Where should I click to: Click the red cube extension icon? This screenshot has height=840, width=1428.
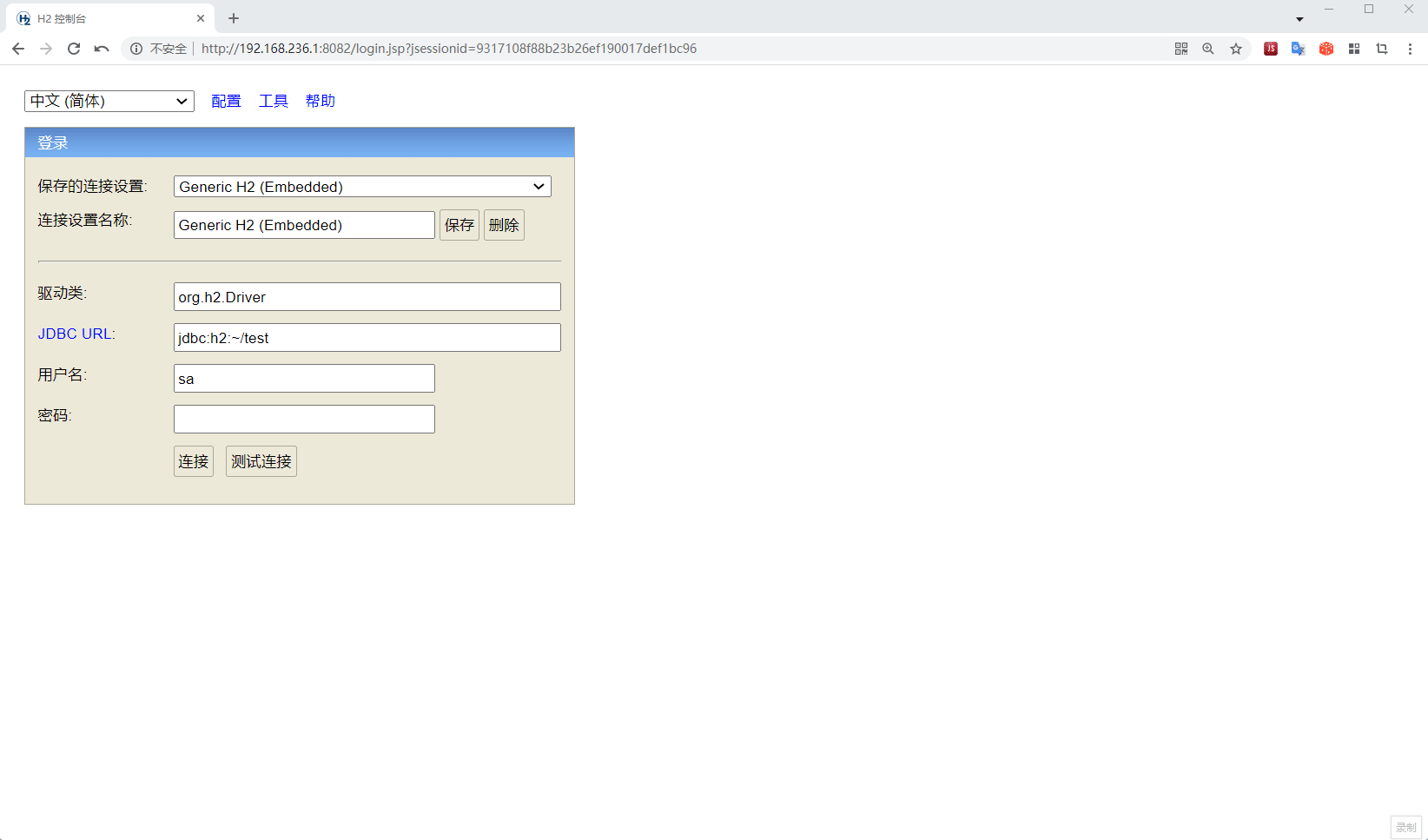[x=1326, y=49]
